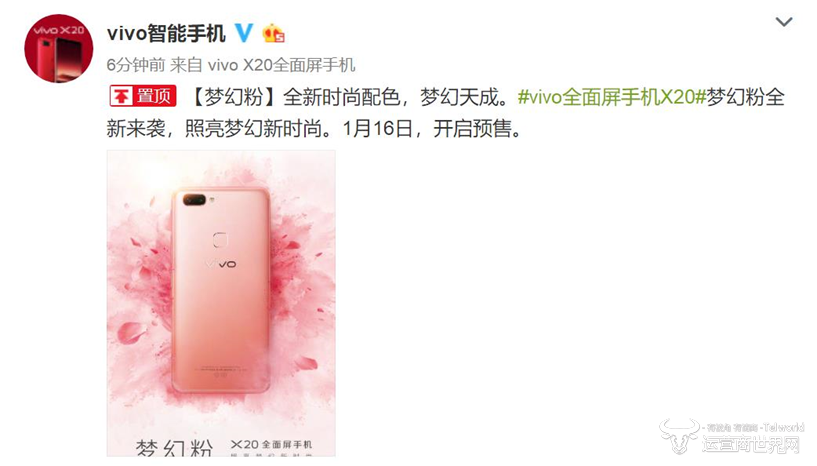Click the dual camera on pink phone

pyautogui.click(x=194, y=200)
